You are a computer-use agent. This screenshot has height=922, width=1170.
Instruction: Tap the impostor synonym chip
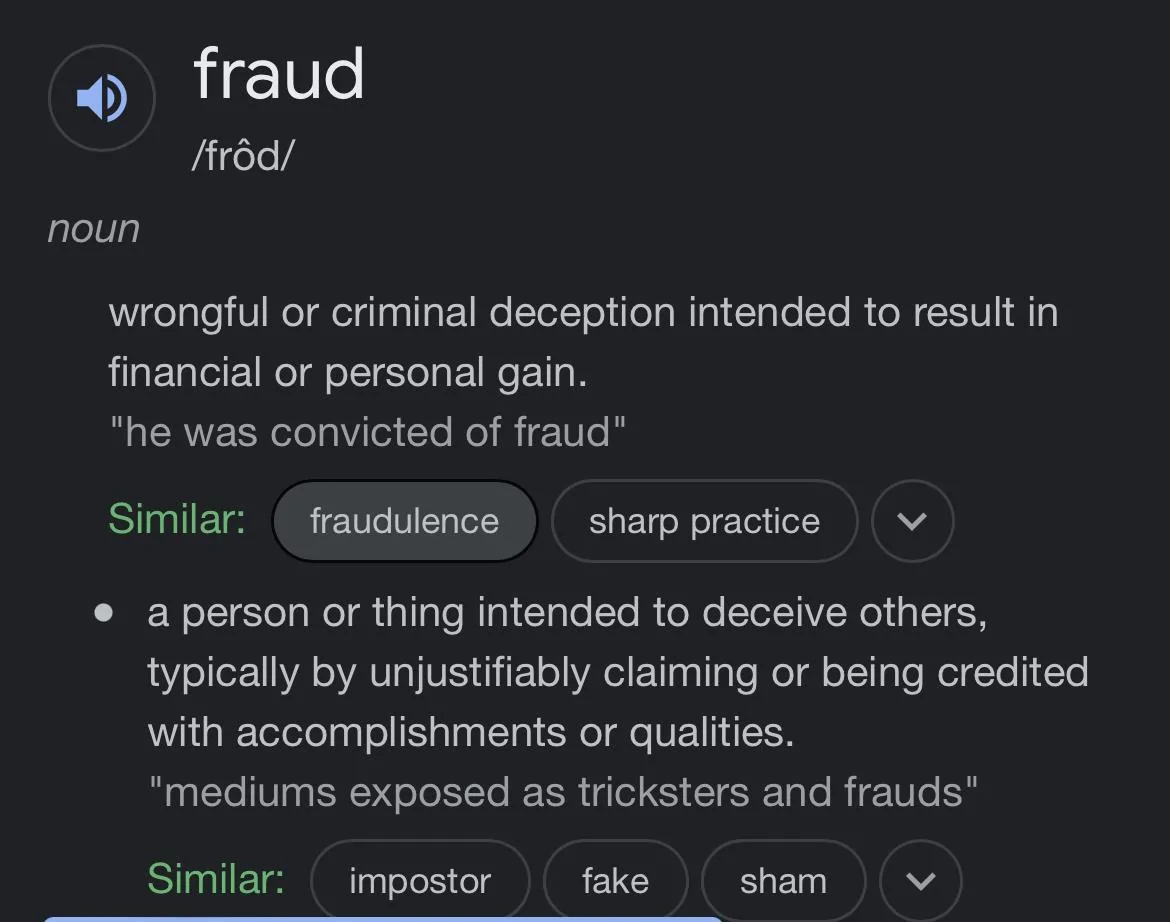(420, 881)
